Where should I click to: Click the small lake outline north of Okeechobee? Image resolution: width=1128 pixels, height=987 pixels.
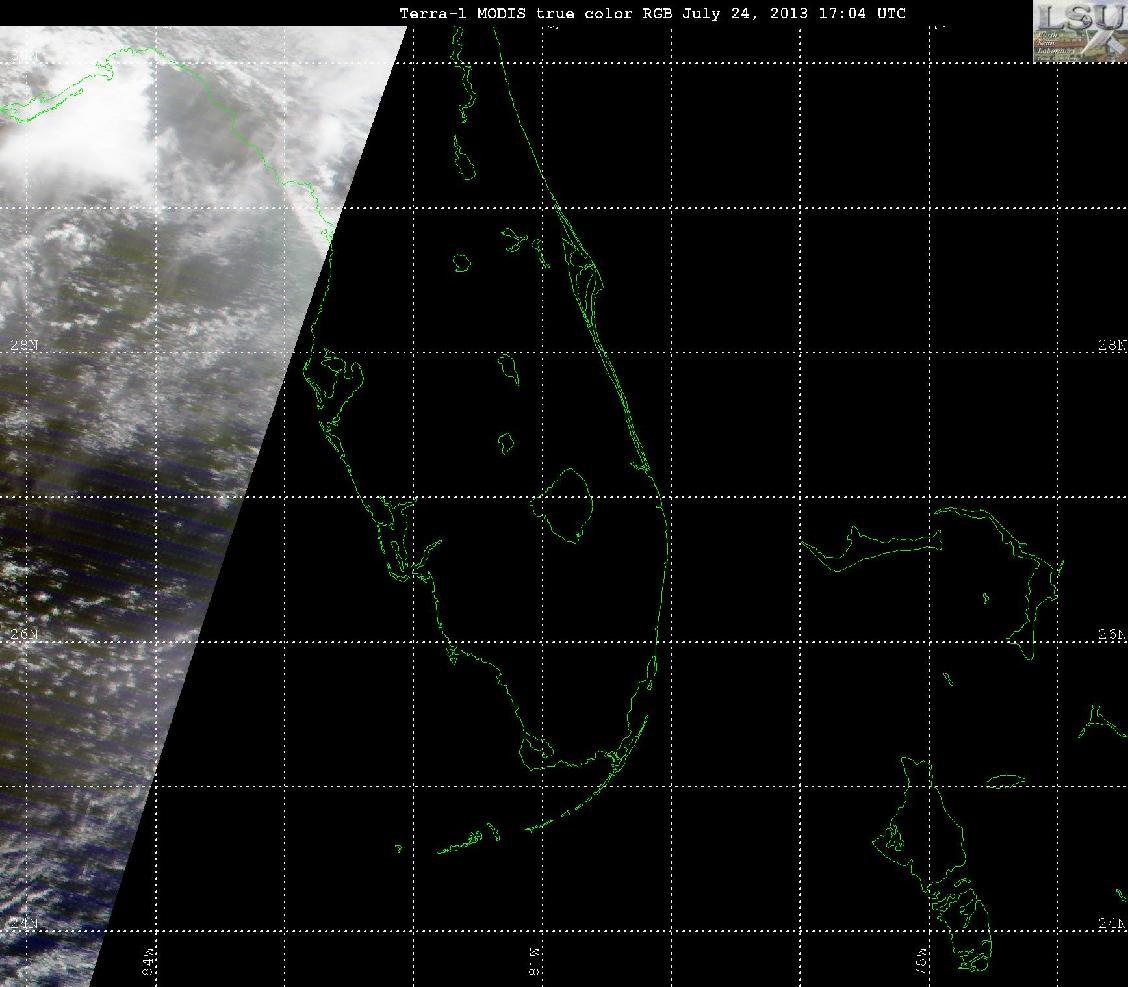pyautogui.click(x=506, y=442)
